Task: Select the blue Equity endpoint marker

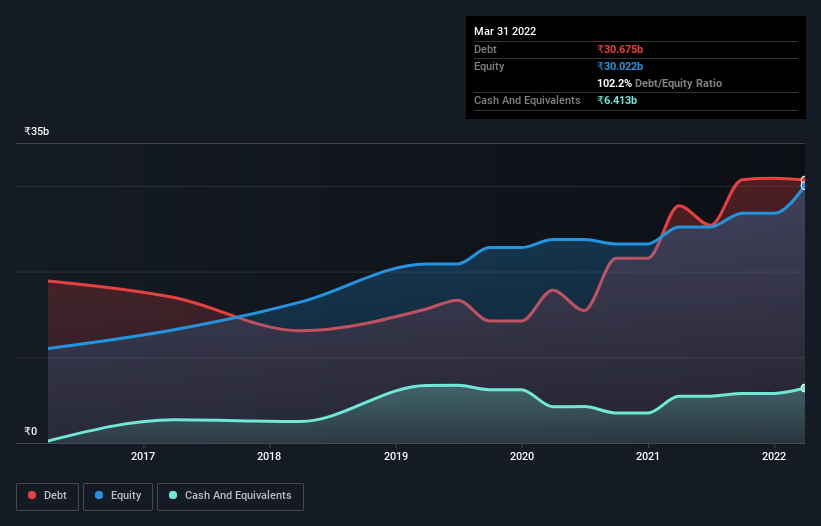Action: (803, 186)
